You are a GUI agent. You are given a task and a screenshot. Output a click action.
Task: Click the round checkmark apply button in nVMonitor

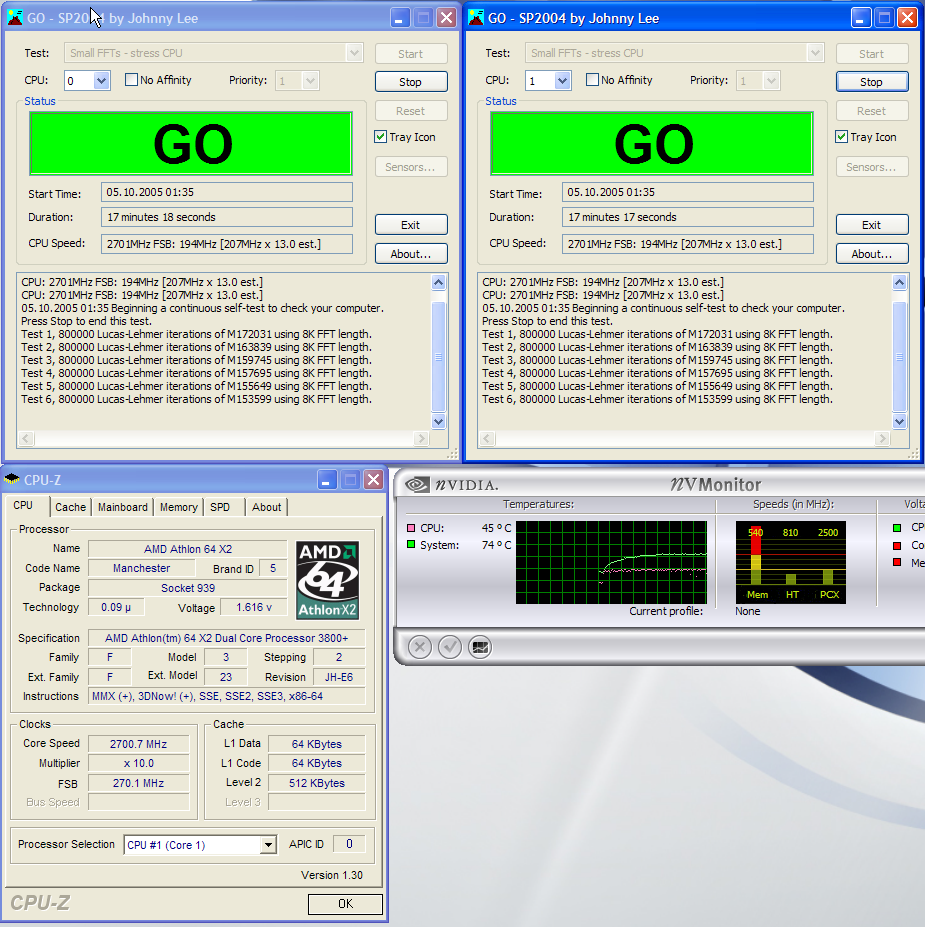(x=450, y=647)
